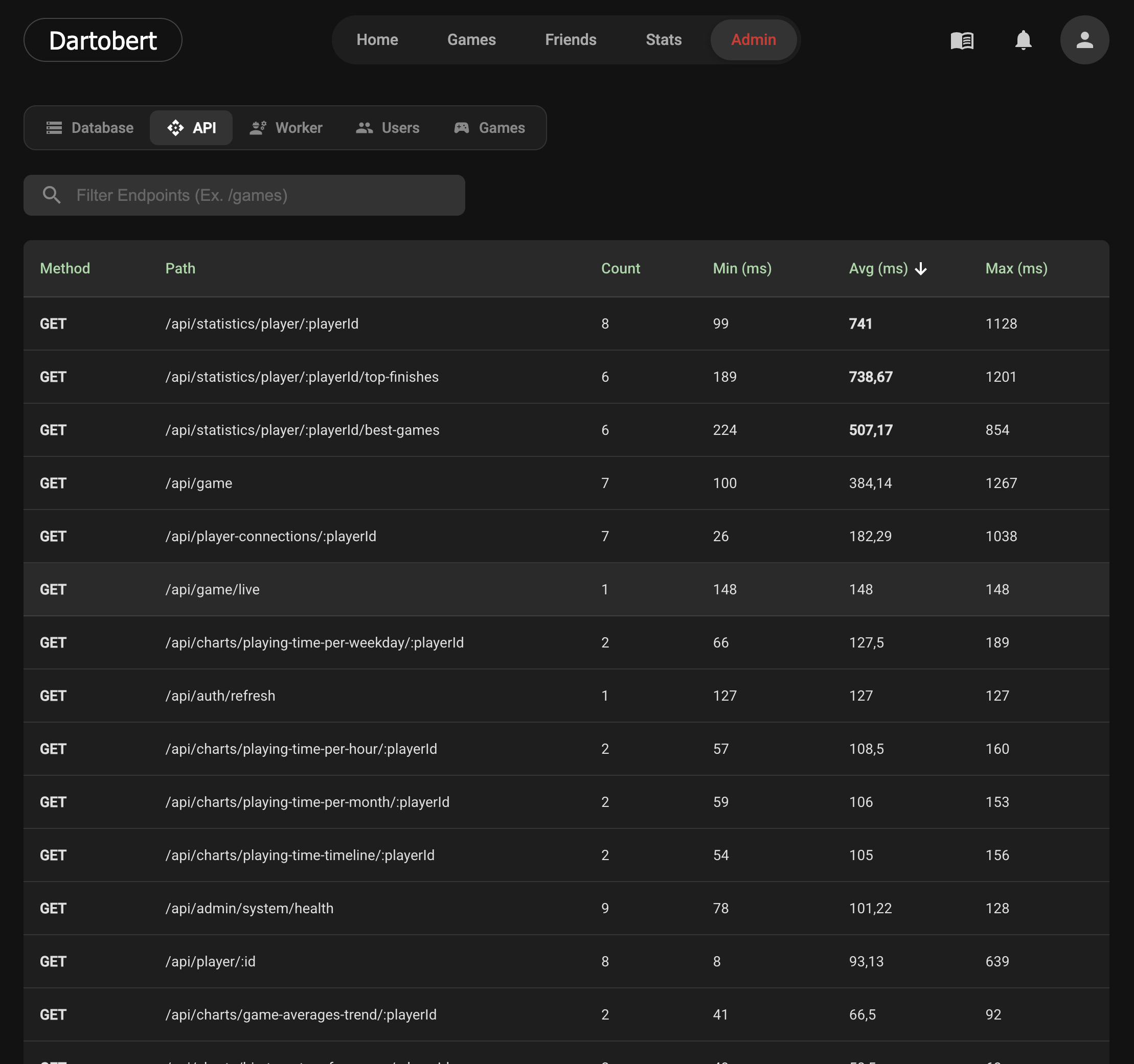This screenshot has width=1134, height=1064.
Task: Select the Admin tab
Action: (754, 40)
